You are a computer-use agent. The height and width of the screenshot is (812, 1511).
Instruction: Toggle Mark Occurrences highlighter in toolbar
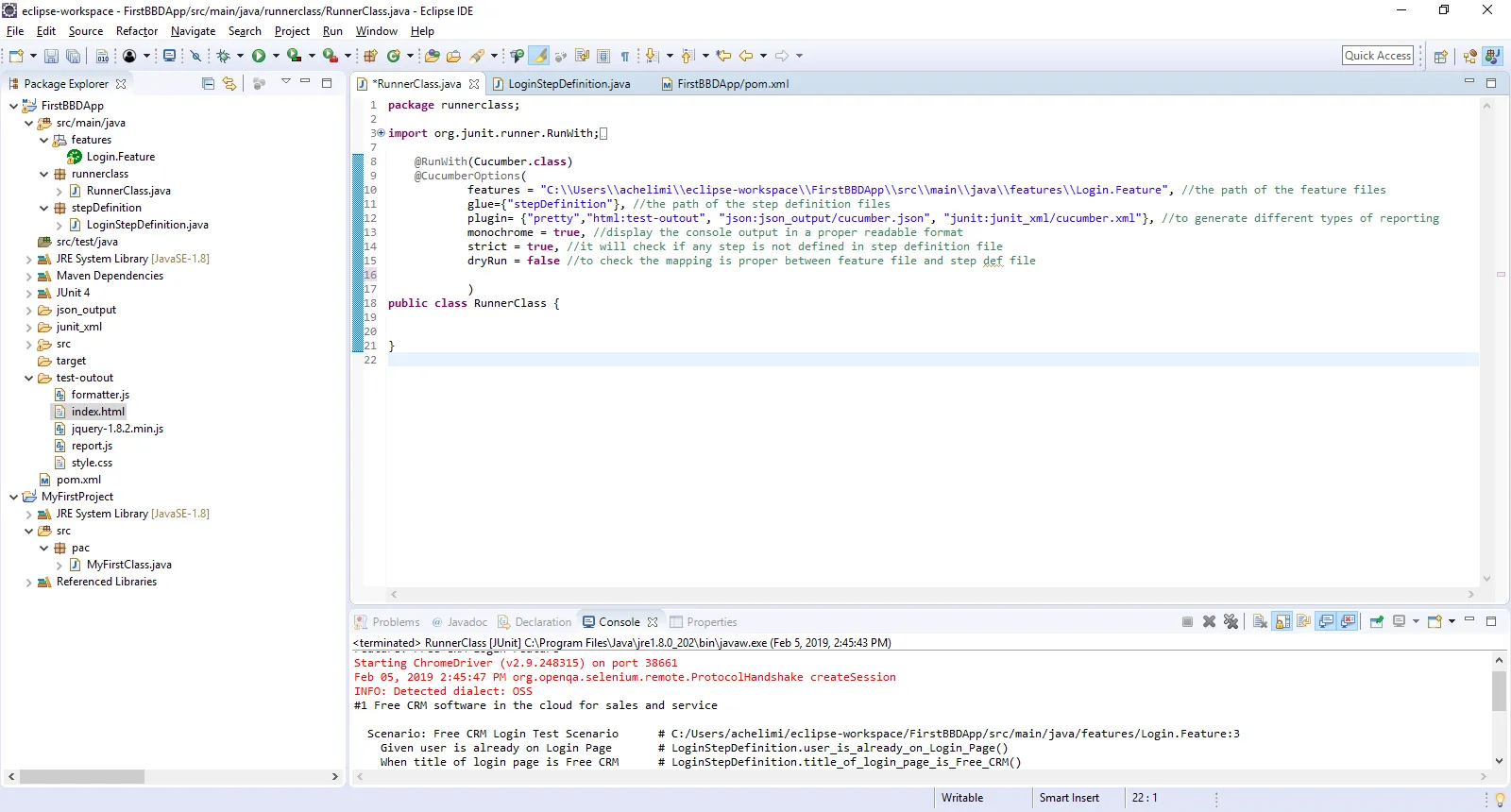tap(538, 57)
